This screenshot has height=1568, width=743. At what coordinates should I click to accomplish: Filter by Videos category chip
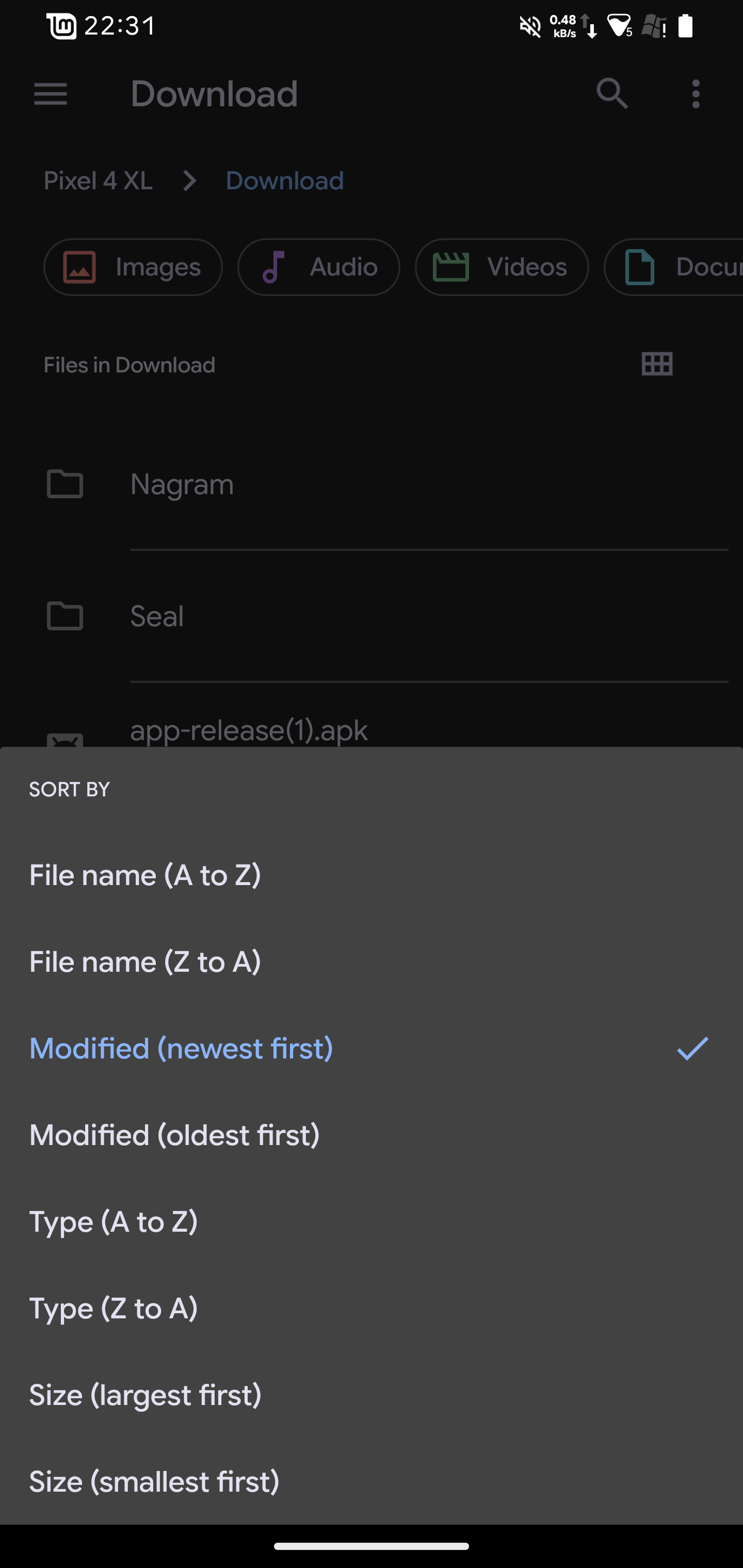pos(502,267)
